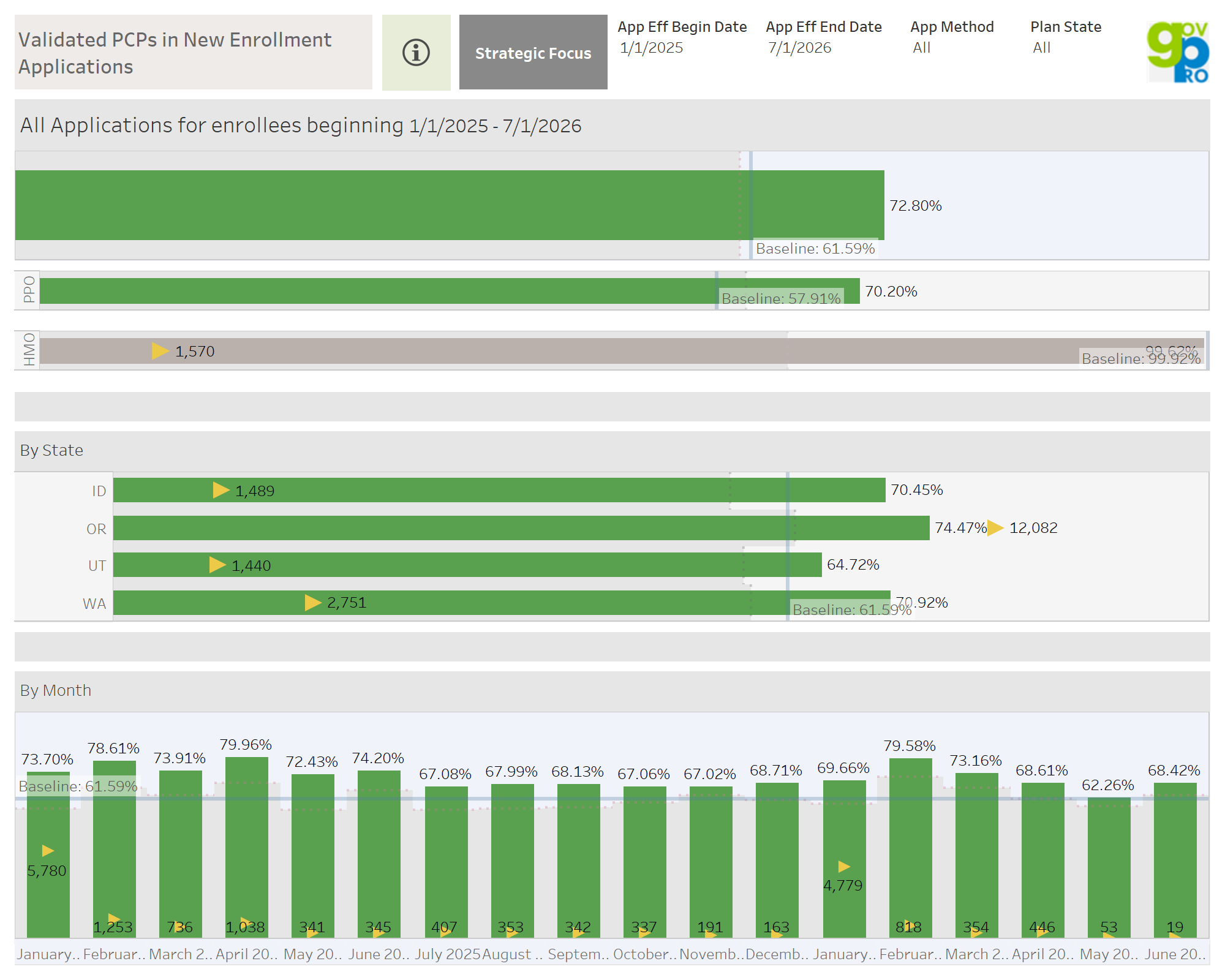Open App Eff End Date filter
Viewport: 1225px width, 980px height.
point(799,48)
